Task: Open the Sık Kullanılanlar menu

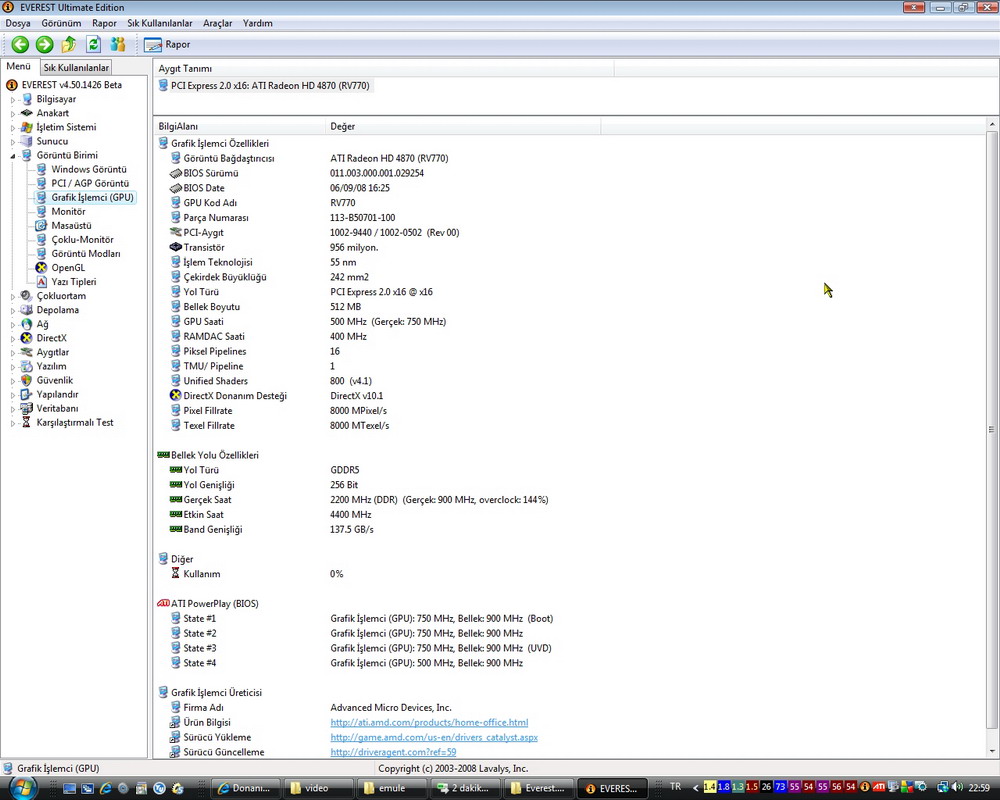Action: [159, 23]
